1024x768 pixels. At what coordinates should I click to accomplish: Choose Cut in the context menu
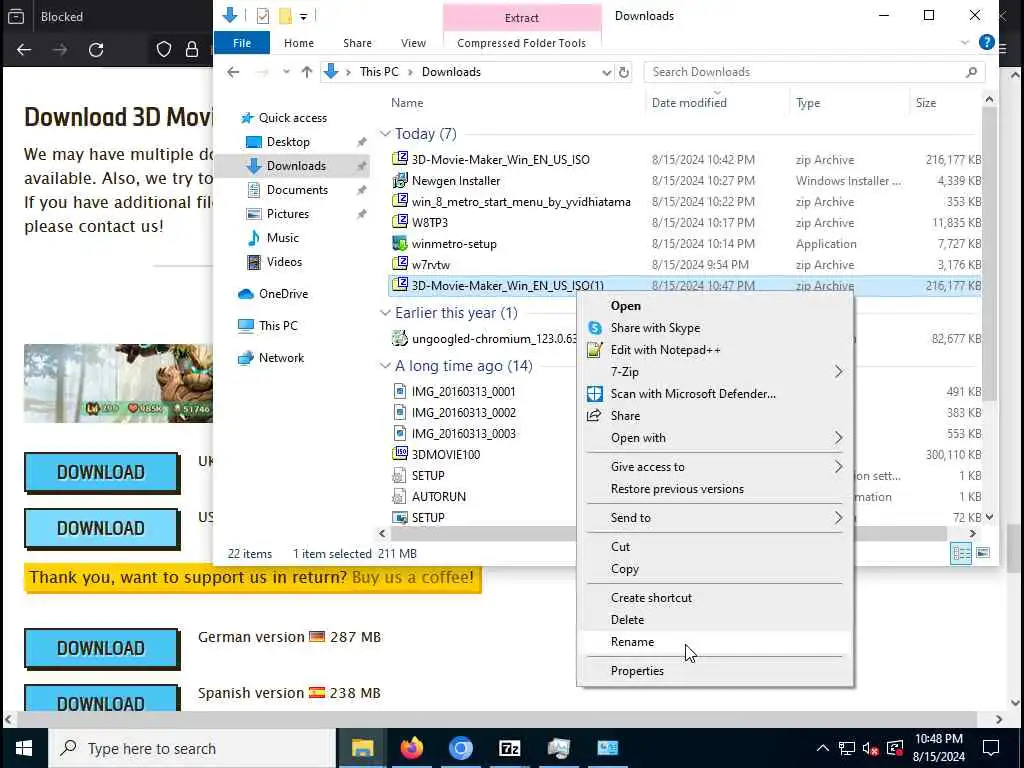coord(620,547)
